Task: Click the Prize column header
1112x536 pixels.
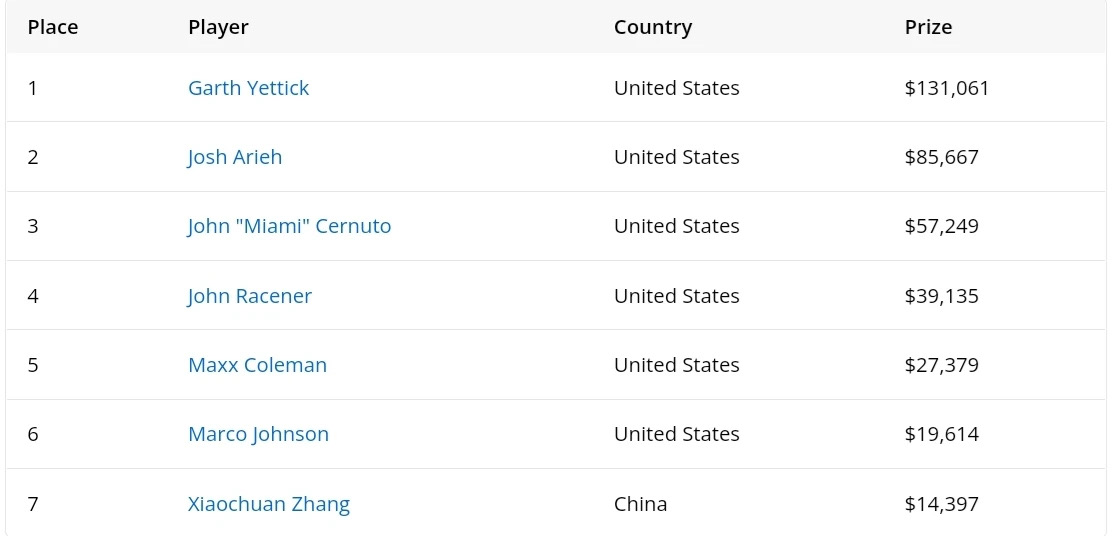Action: (928, 27)
